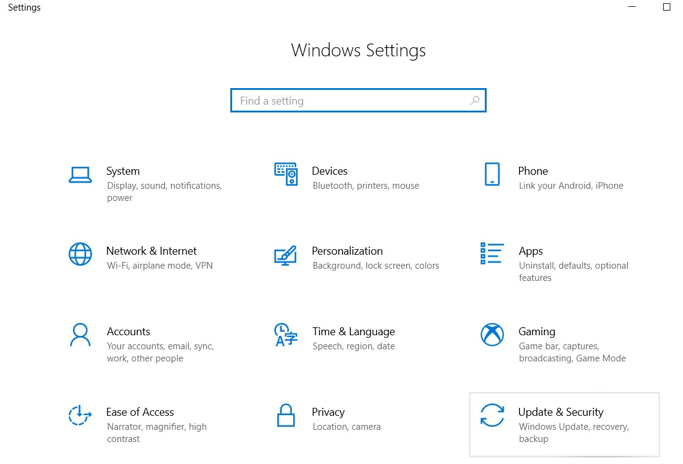Click 'Windows Update, recovery, backup' description
Screen dimensions: 683x464
pos(574,433)
